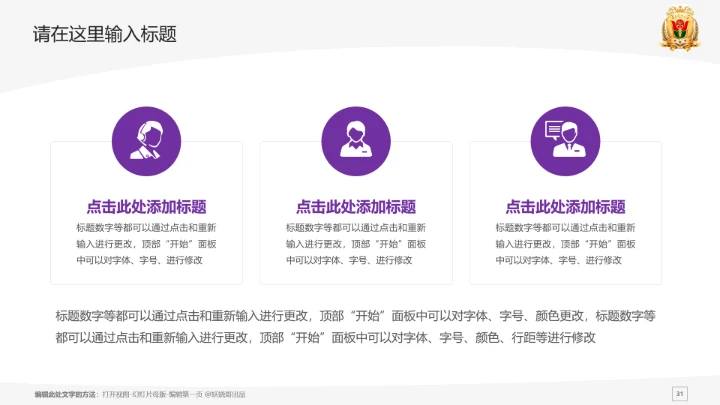Click the person with speech bubble icon
The image size is (720, 405).
click(565, 141)
